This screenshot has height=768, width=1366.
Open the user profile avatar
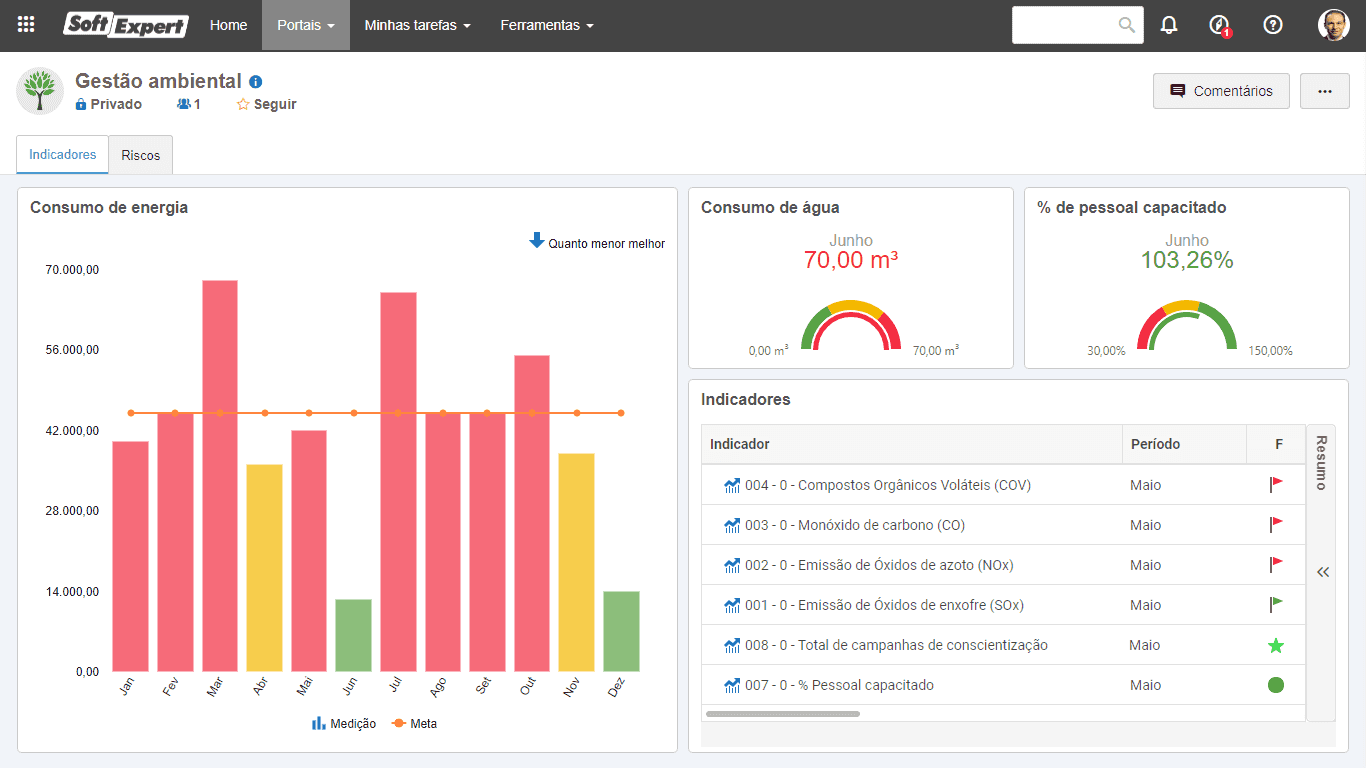coord(1334,25)
